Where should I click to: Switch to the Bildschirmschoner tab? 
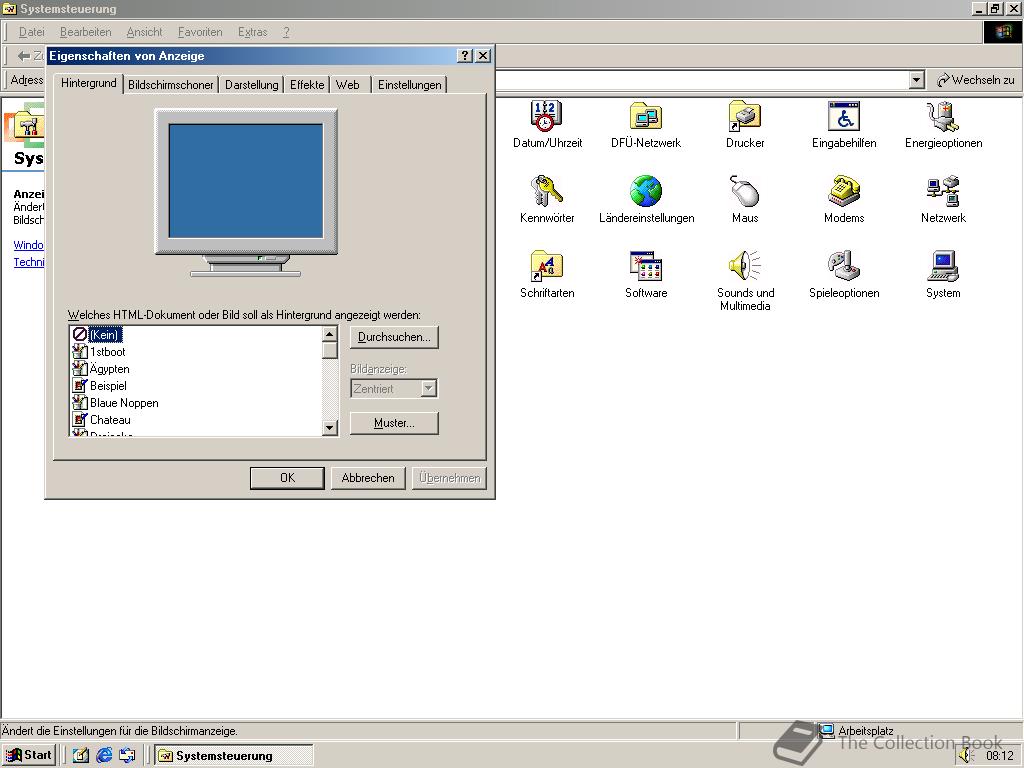(170, 85)
